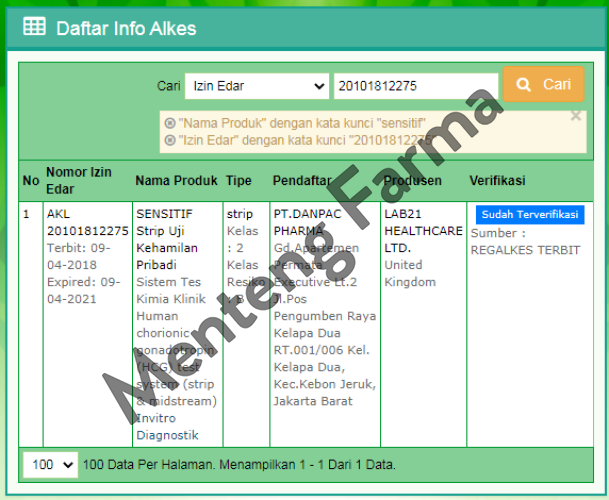Click the Sumber : REGALKES TERBIT text
Image resolution: width=609 pixels, height=500 pixels.
(525, 241)
